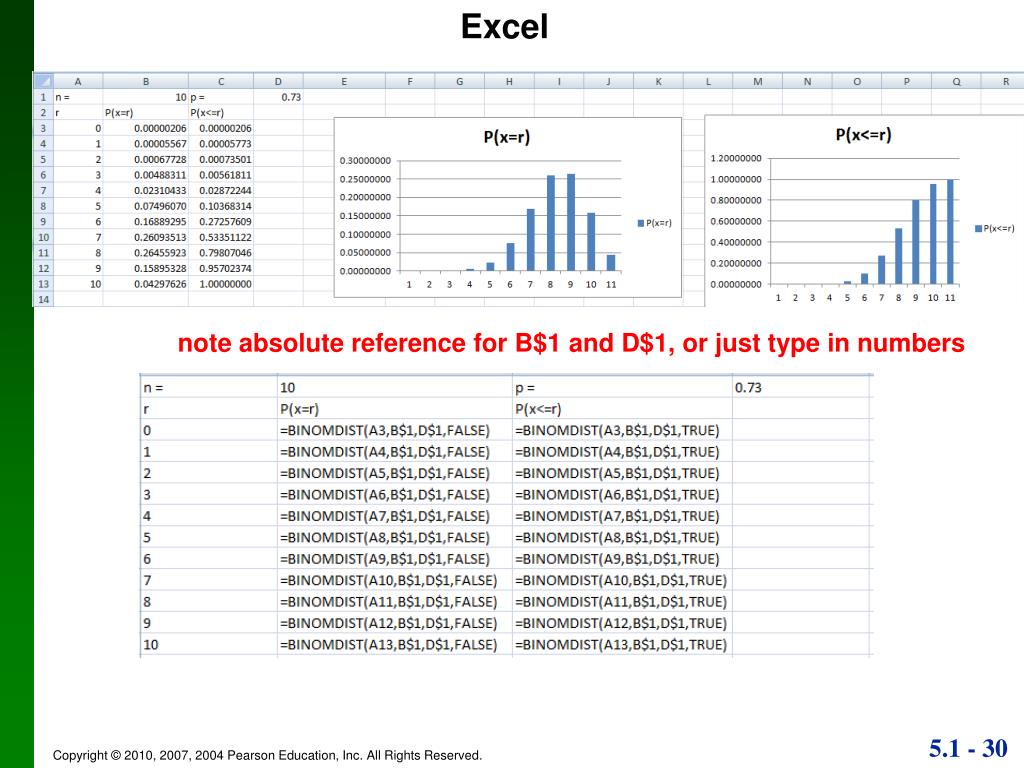Select column M header

758,82
